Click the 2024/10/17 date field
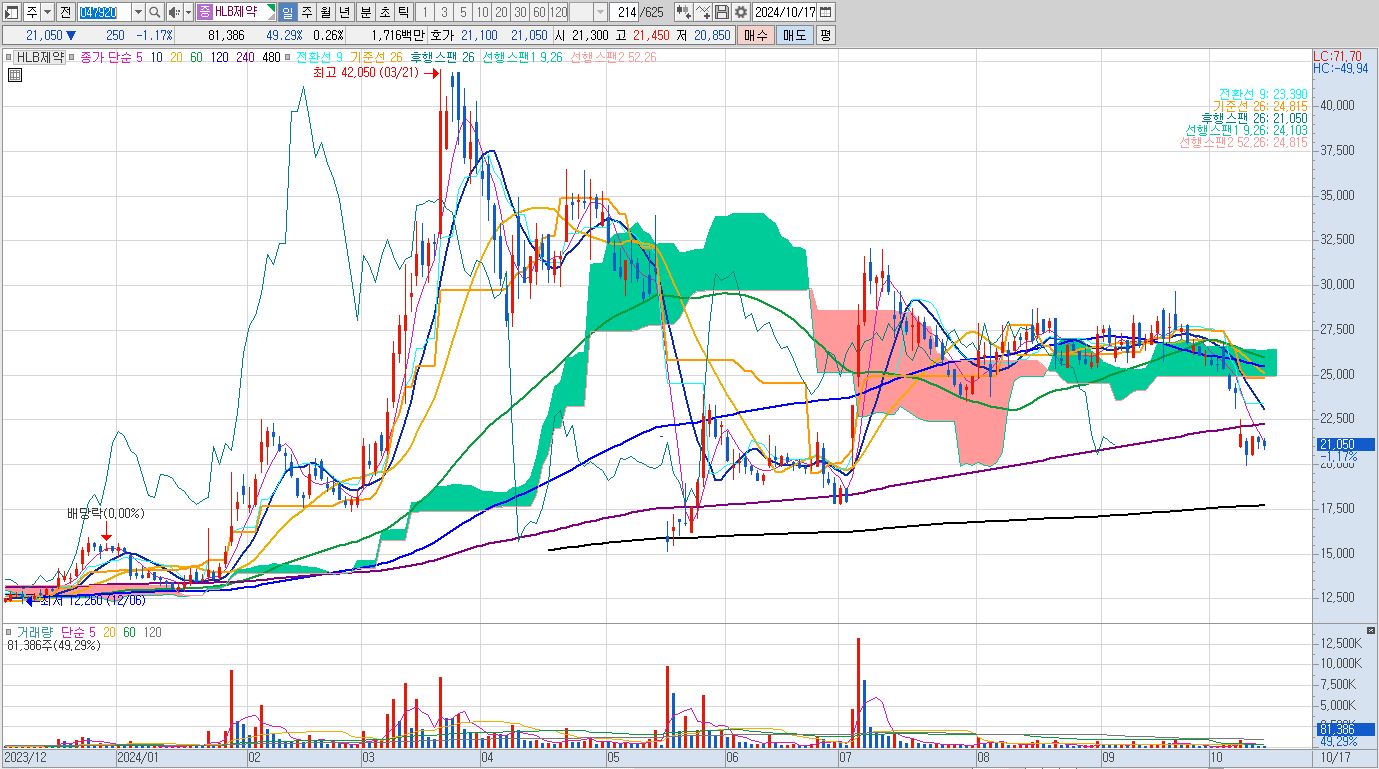 [785, 12]
